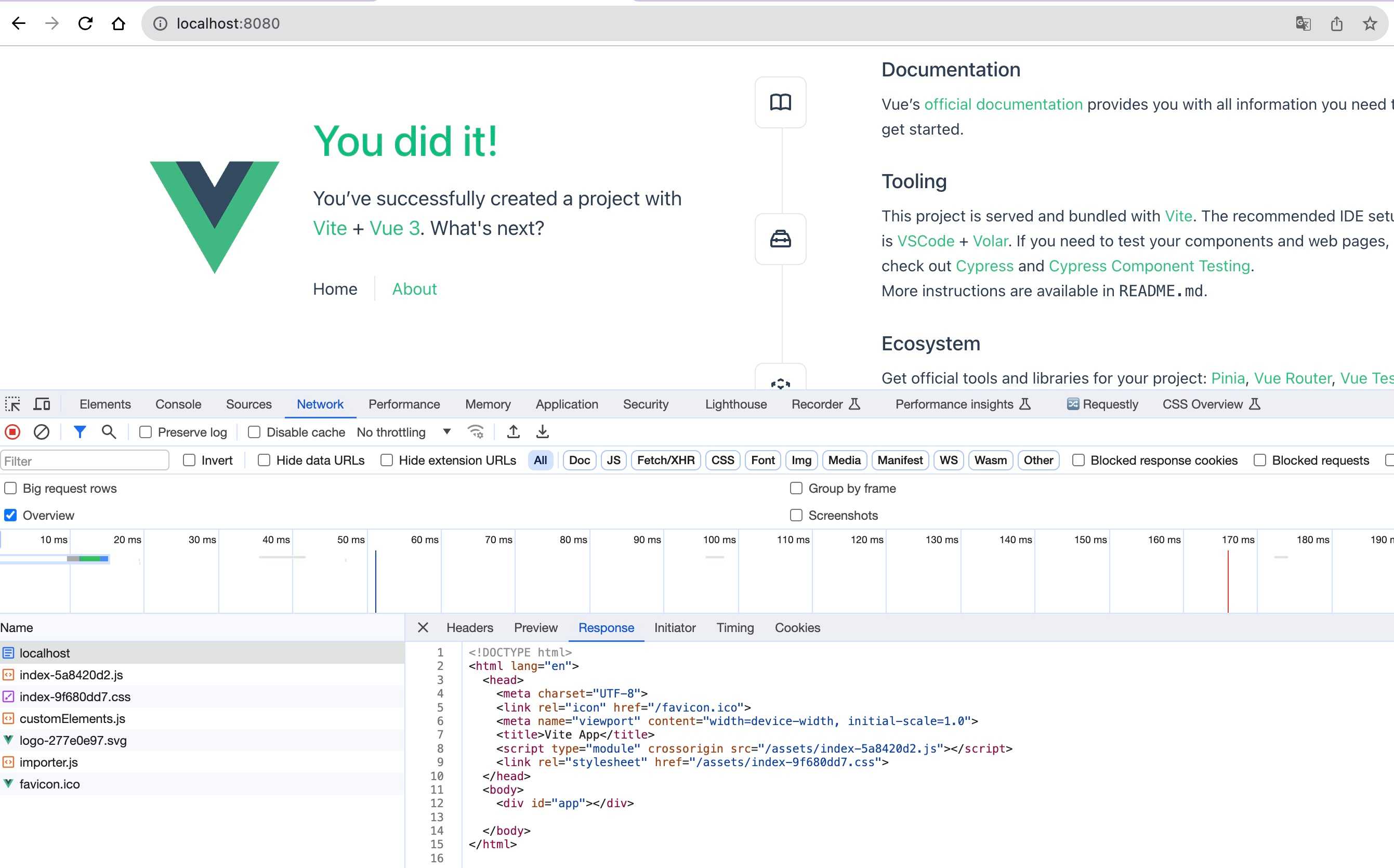Switch to the Elements tab
Image resolution: width=1394 pixels, height=868 pixels.
(105, 404)
